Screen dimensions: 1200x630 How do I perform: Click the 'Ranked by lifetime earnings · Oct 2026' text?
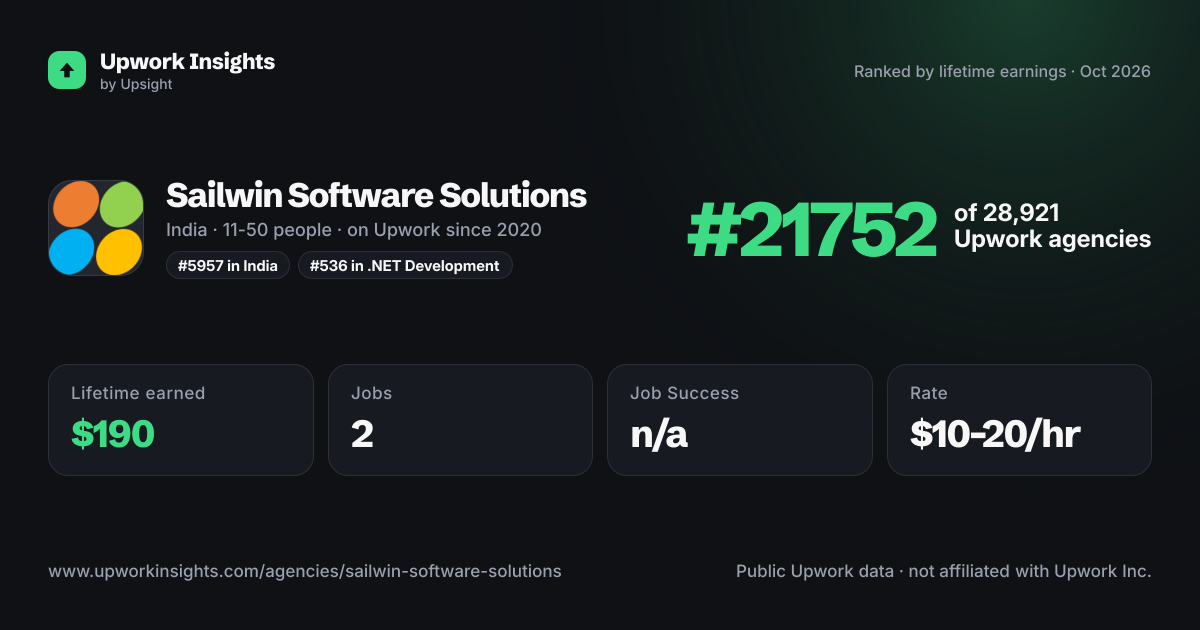(1002, 72)
